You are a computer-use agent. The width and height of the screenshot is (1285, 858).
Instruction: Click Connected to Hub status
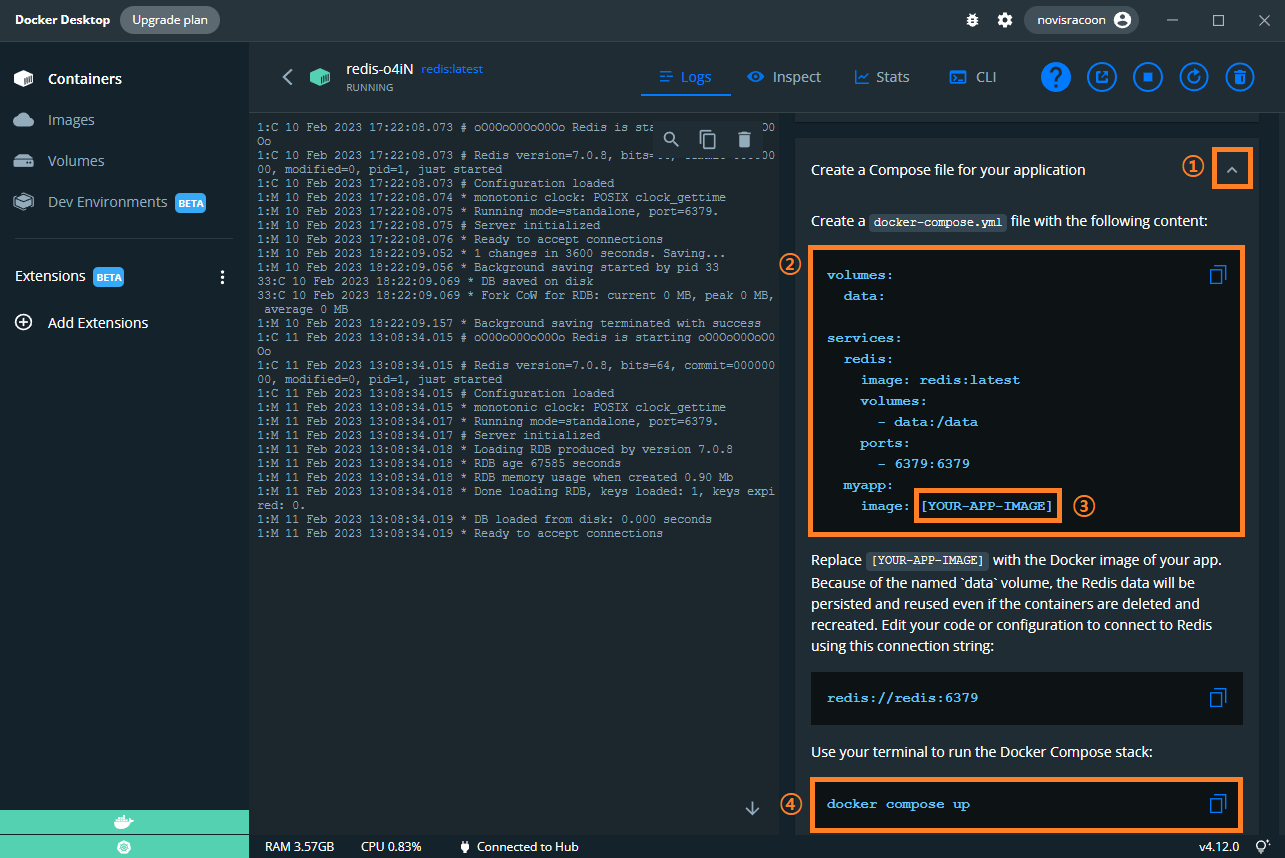(518, 847)
